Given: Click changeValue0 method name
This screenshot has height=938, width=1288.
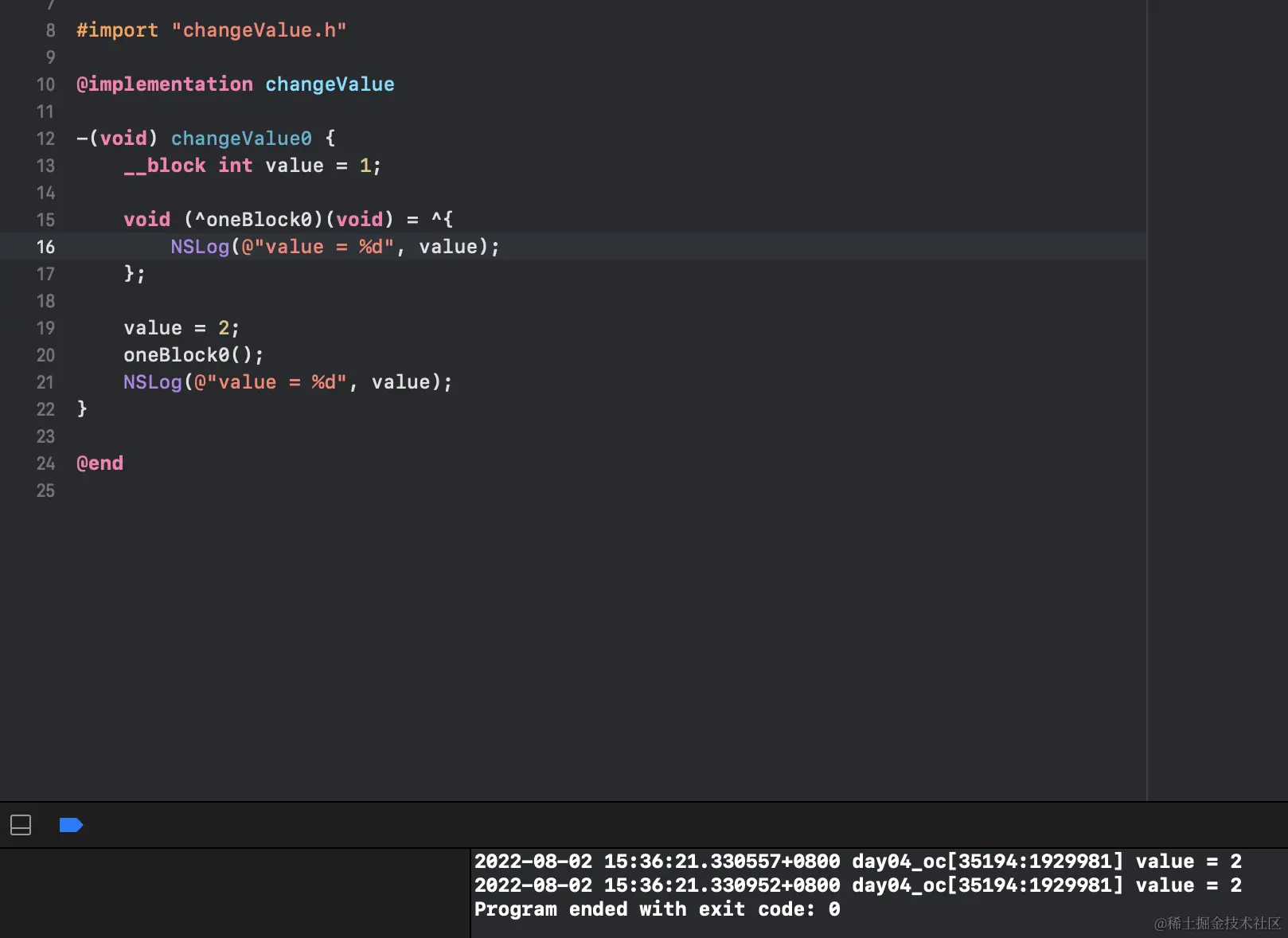Looking at the screenshot, I should (241, 139).
